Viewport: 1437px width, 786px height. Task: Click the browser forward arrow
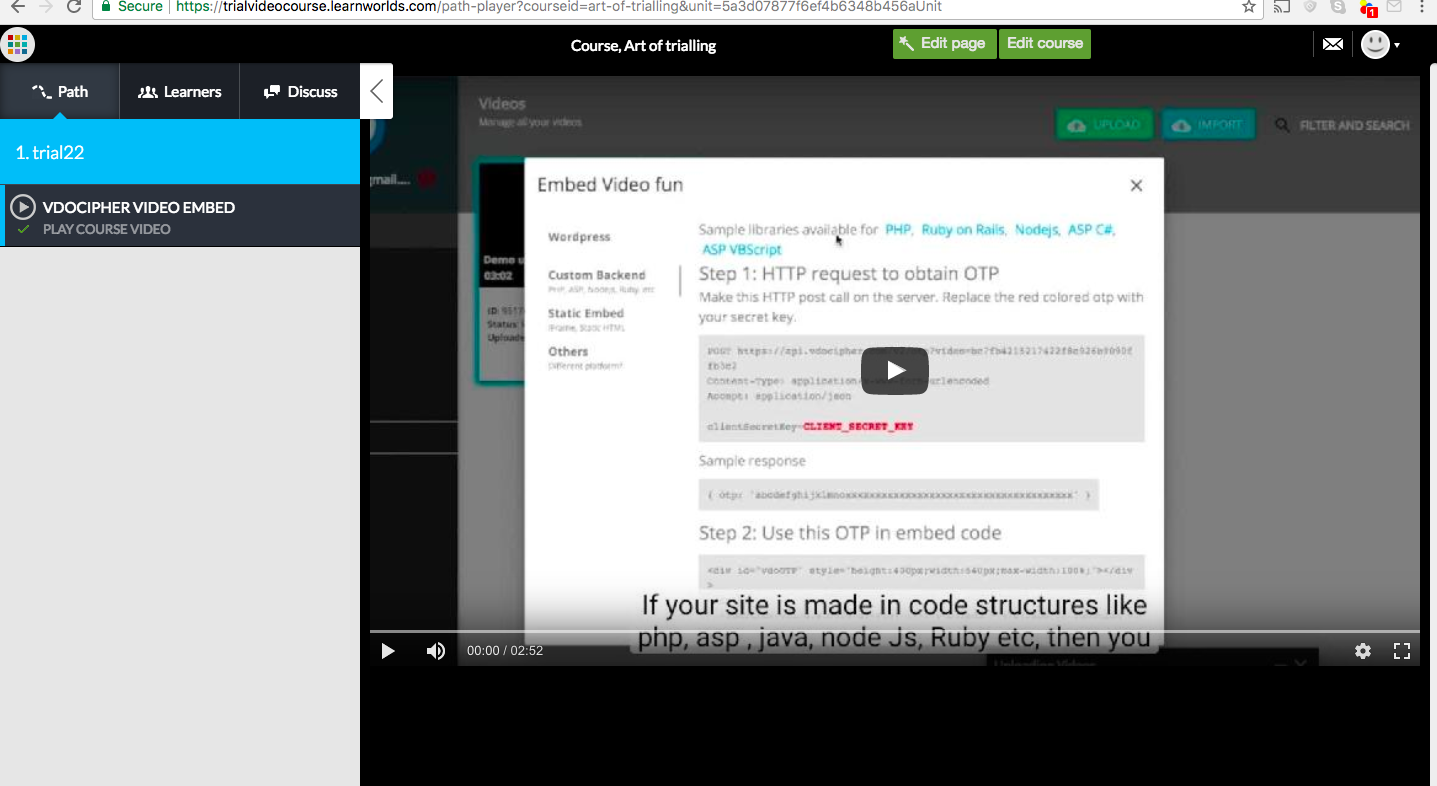(x=45, y=6)
